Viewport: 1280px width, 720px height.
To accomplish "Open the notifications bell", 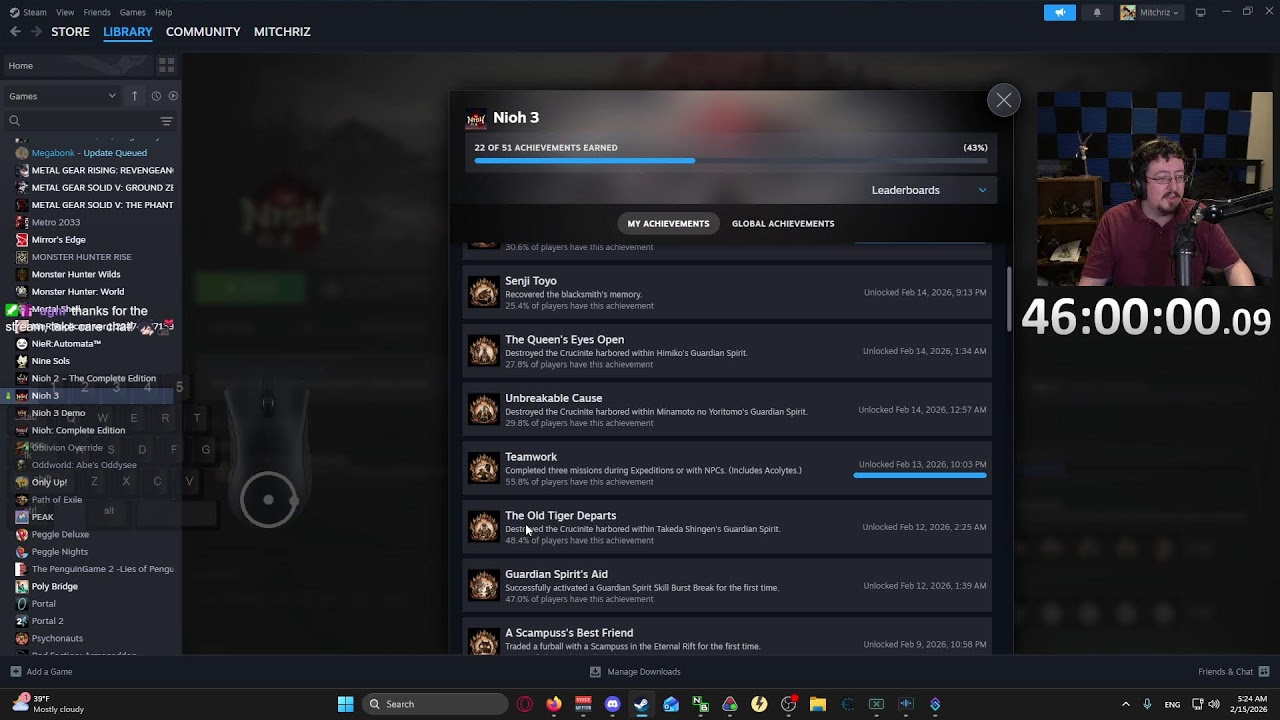I will 1097,12.
